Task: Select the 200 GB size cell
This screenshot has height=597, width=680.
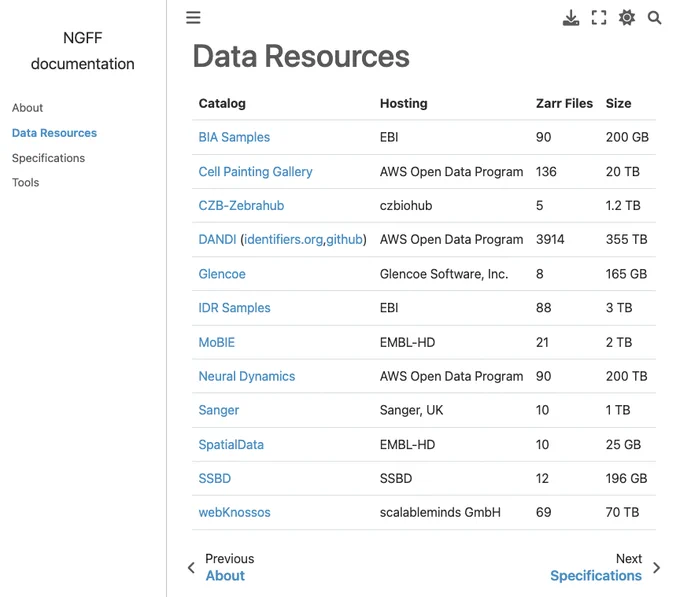Action: click(627, 137)
